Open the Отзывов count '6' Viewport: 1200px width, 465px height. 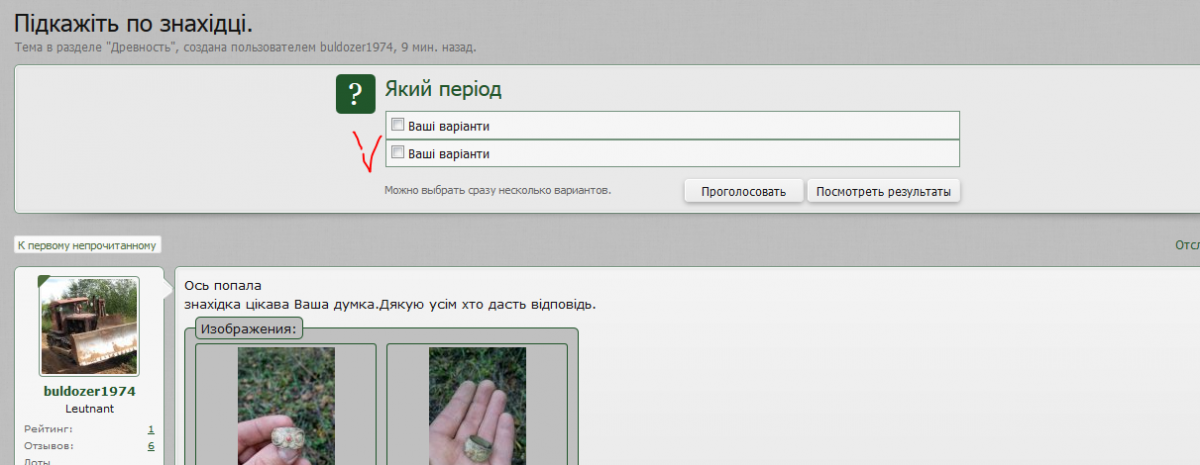pyautogui.click(x=151, y=446)
